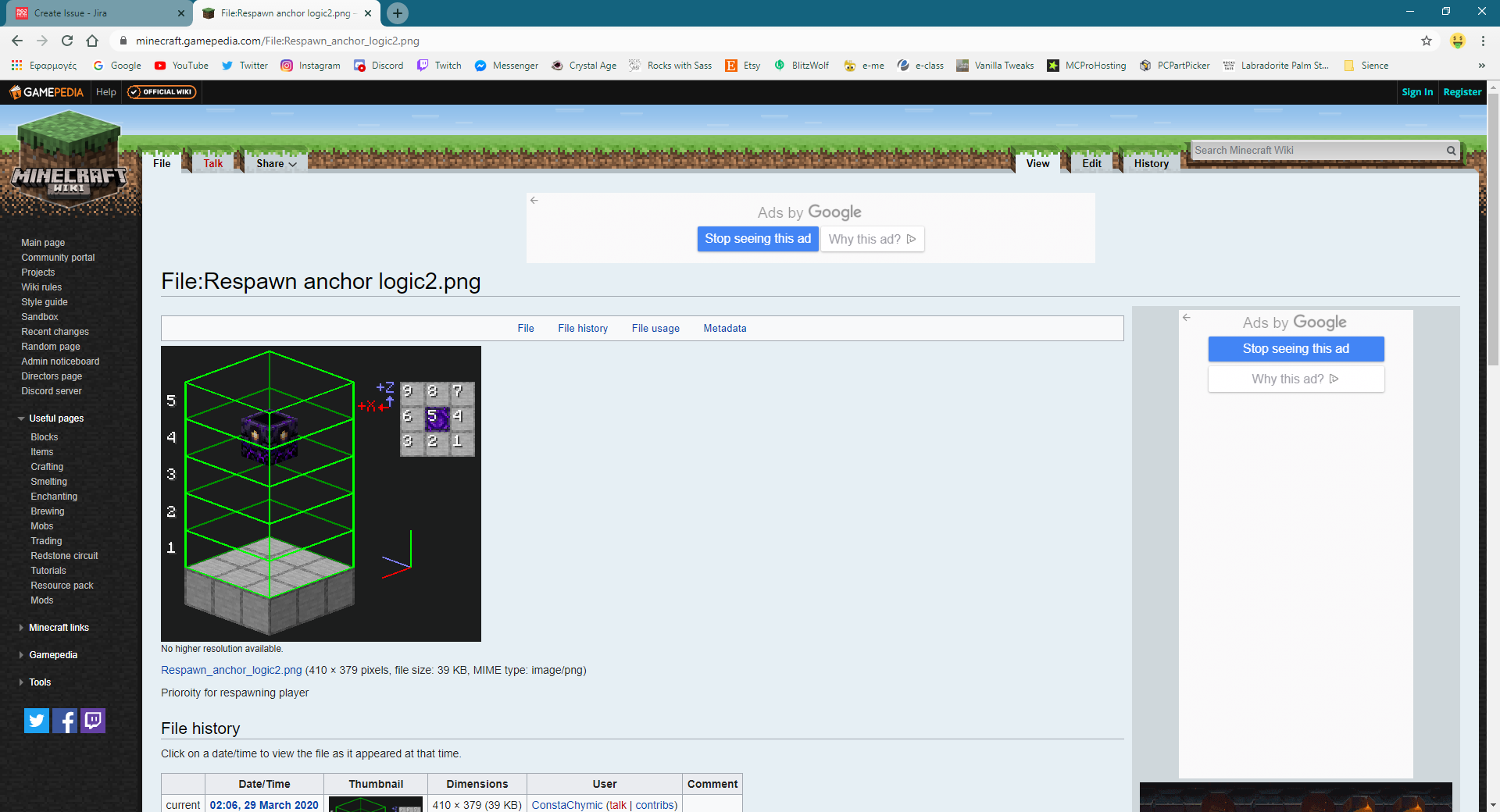Viewport: 1500px width, 812px height.
Task: Open the Main page sidebar link
Action: click(43, 243)
